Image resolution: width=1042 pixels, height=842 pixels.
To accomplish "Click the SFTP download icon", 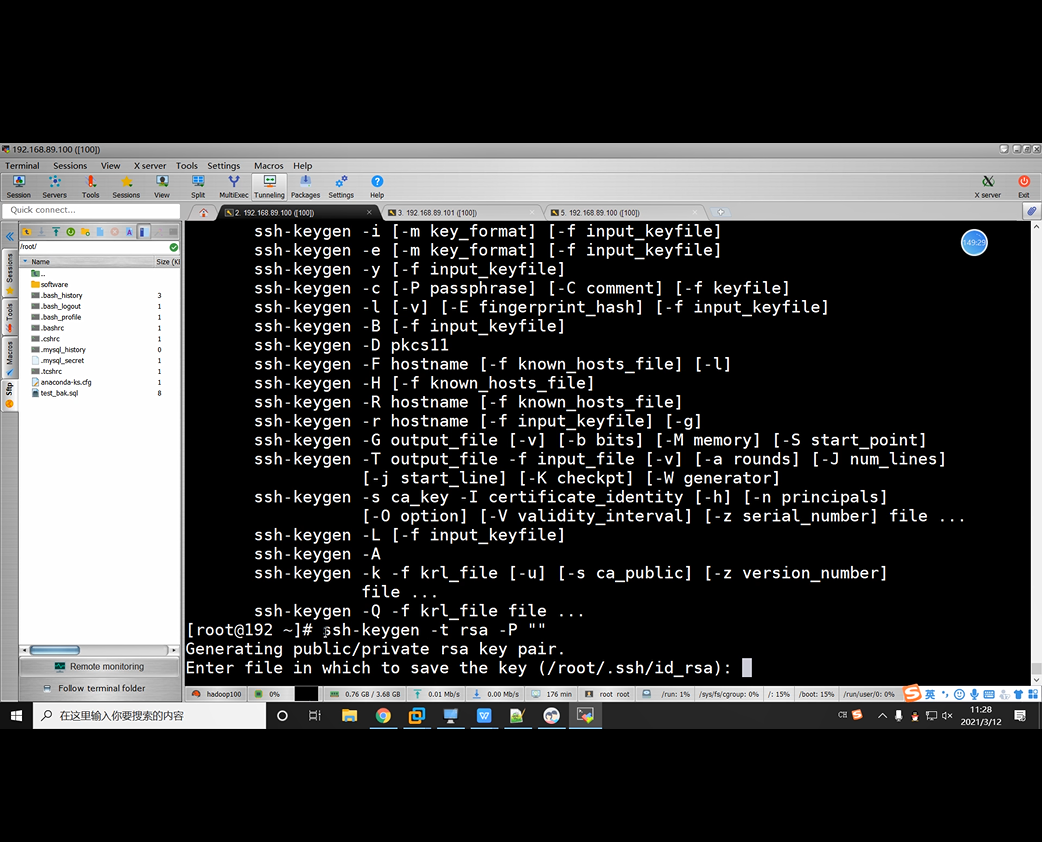I will click(x=41, y=232).
